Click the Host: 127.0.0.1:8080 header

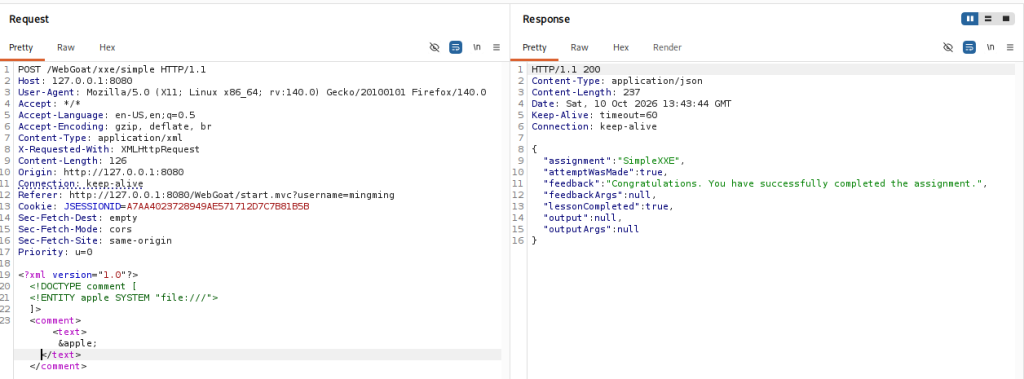coord(75,80)
